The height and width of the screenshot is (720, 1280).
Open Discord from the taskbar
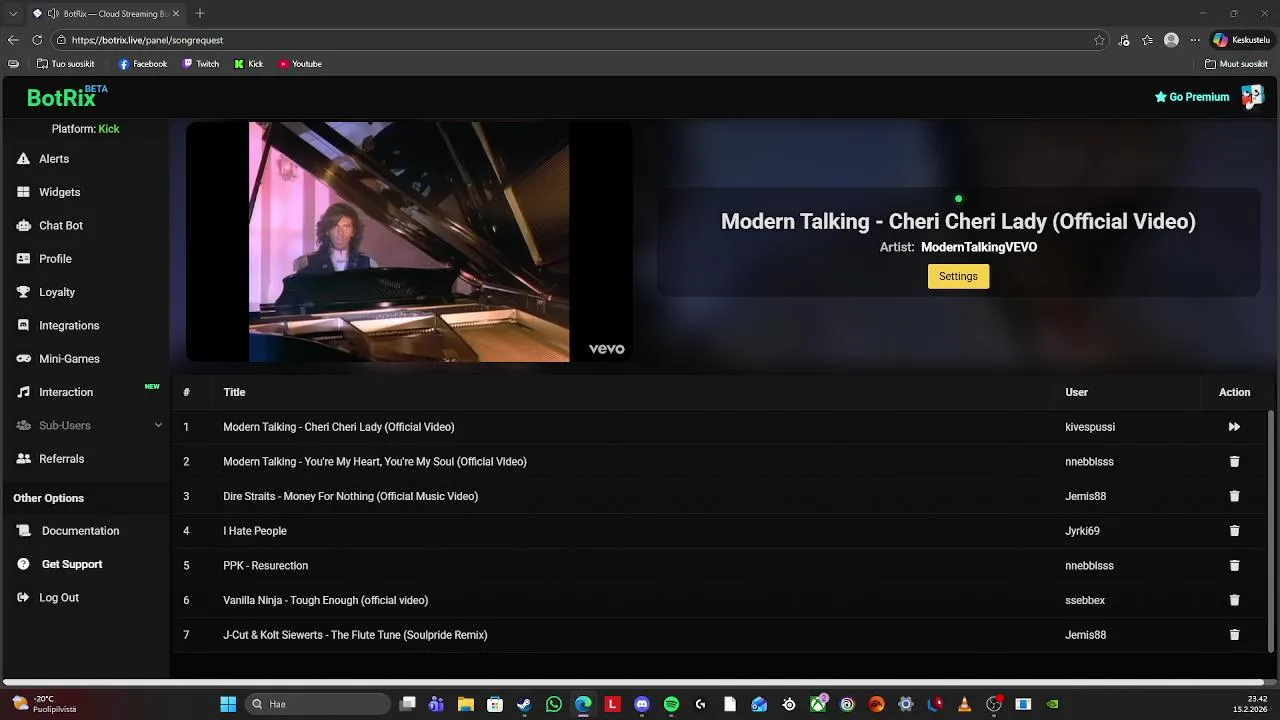point(642,704)
